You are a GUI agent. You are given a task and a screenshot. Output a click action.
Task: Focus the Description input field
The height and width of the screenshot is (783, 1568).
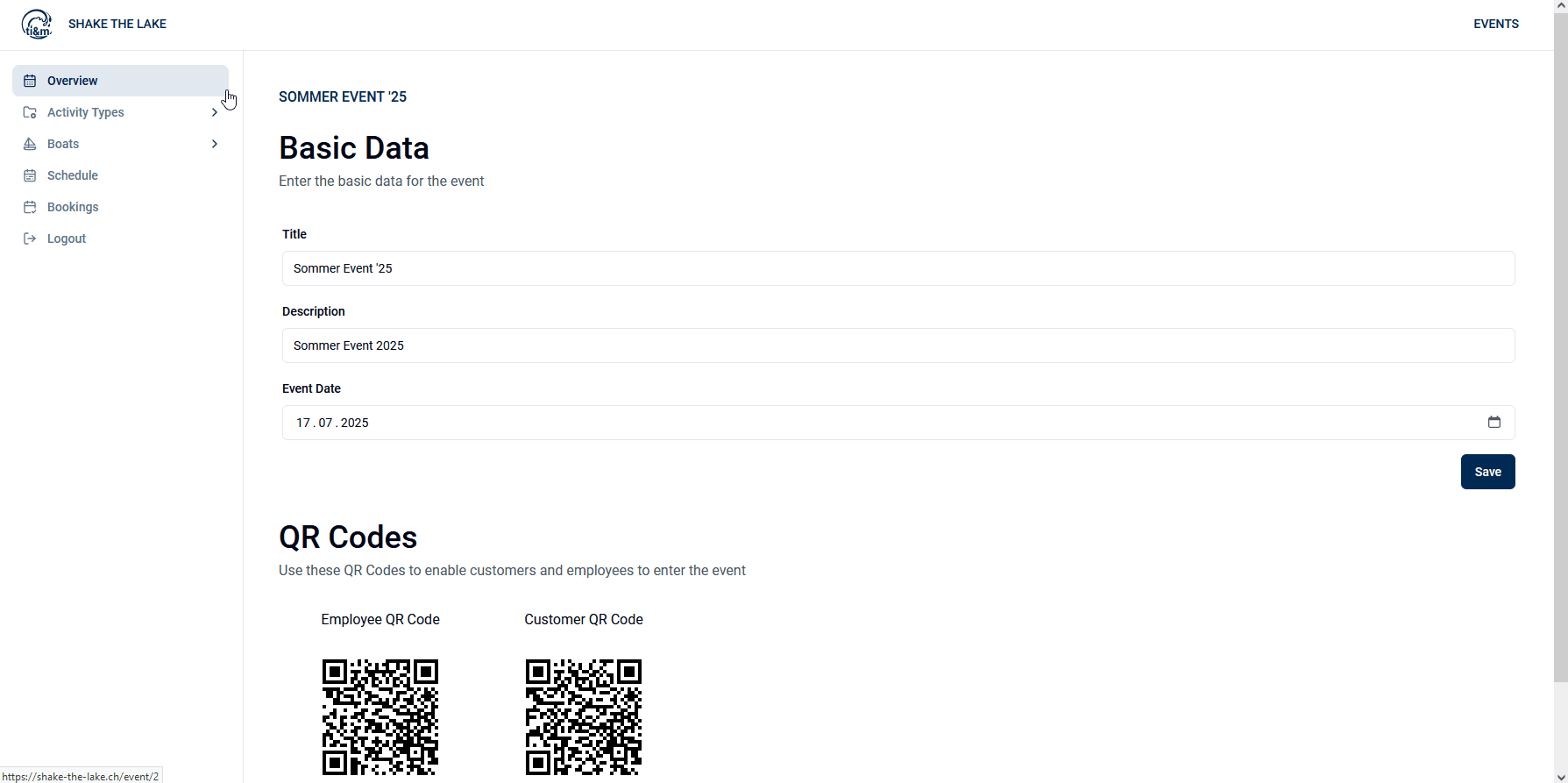point(898,345)
